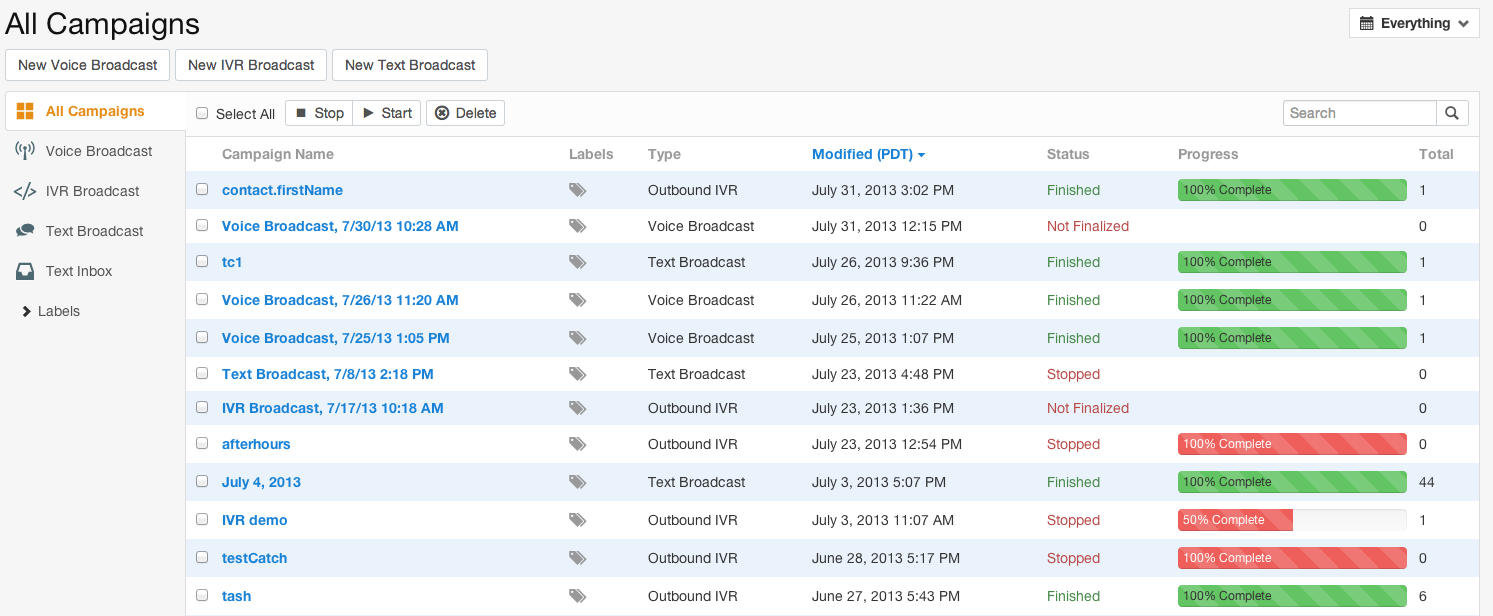Expand the Labels section in the sidebar

point(50,311)
